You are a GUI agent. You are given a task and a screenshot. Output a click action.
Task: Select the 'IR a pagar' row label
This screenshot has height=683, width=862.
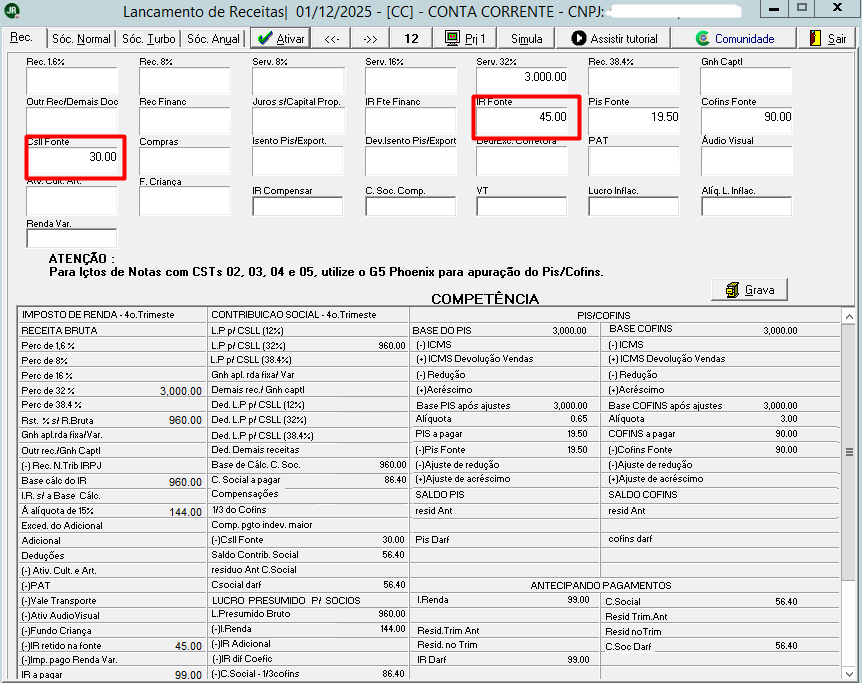point(42,674)
